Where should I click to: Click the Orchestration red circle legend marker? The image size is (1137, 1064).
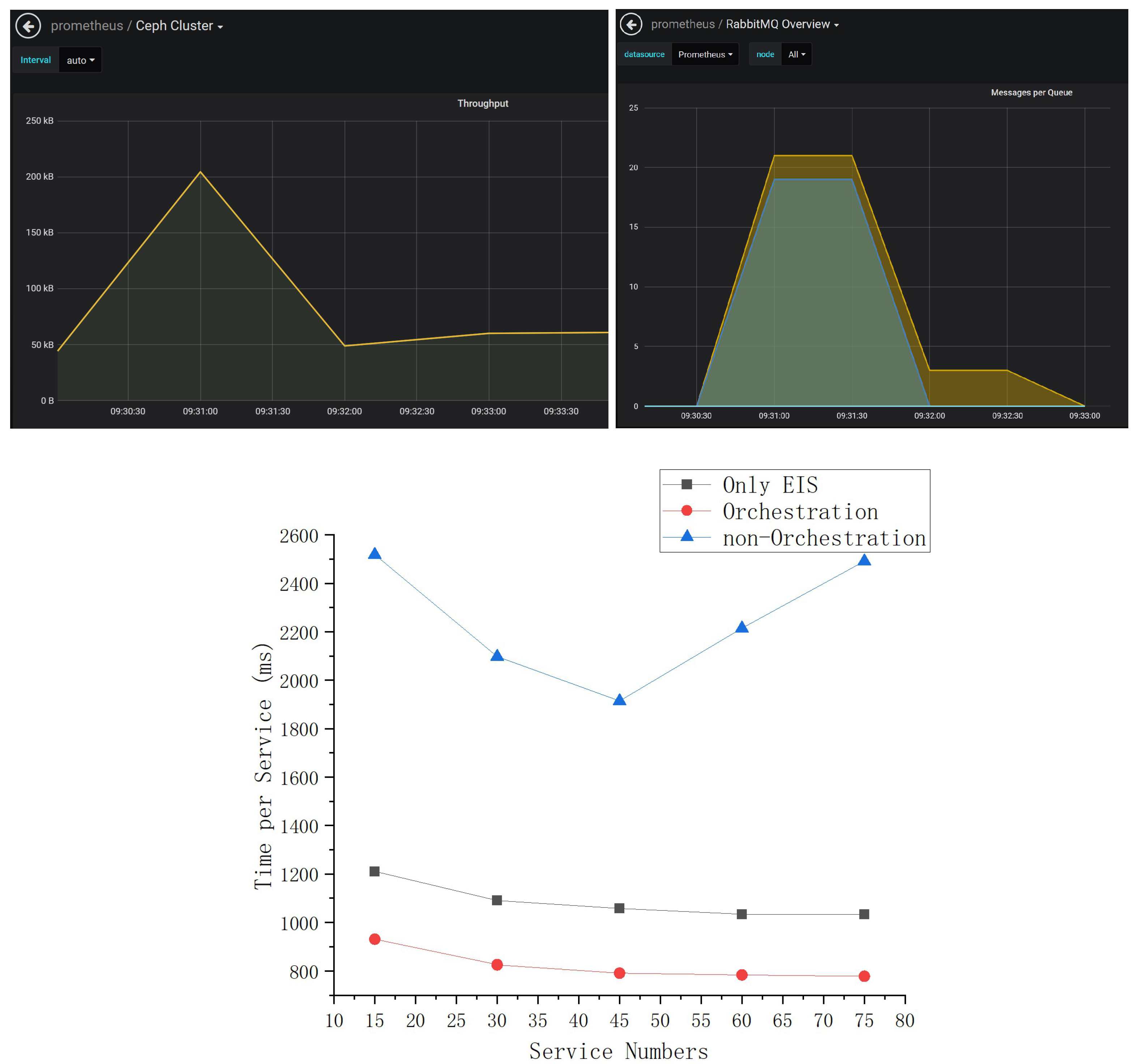click(x=687, y=510)
